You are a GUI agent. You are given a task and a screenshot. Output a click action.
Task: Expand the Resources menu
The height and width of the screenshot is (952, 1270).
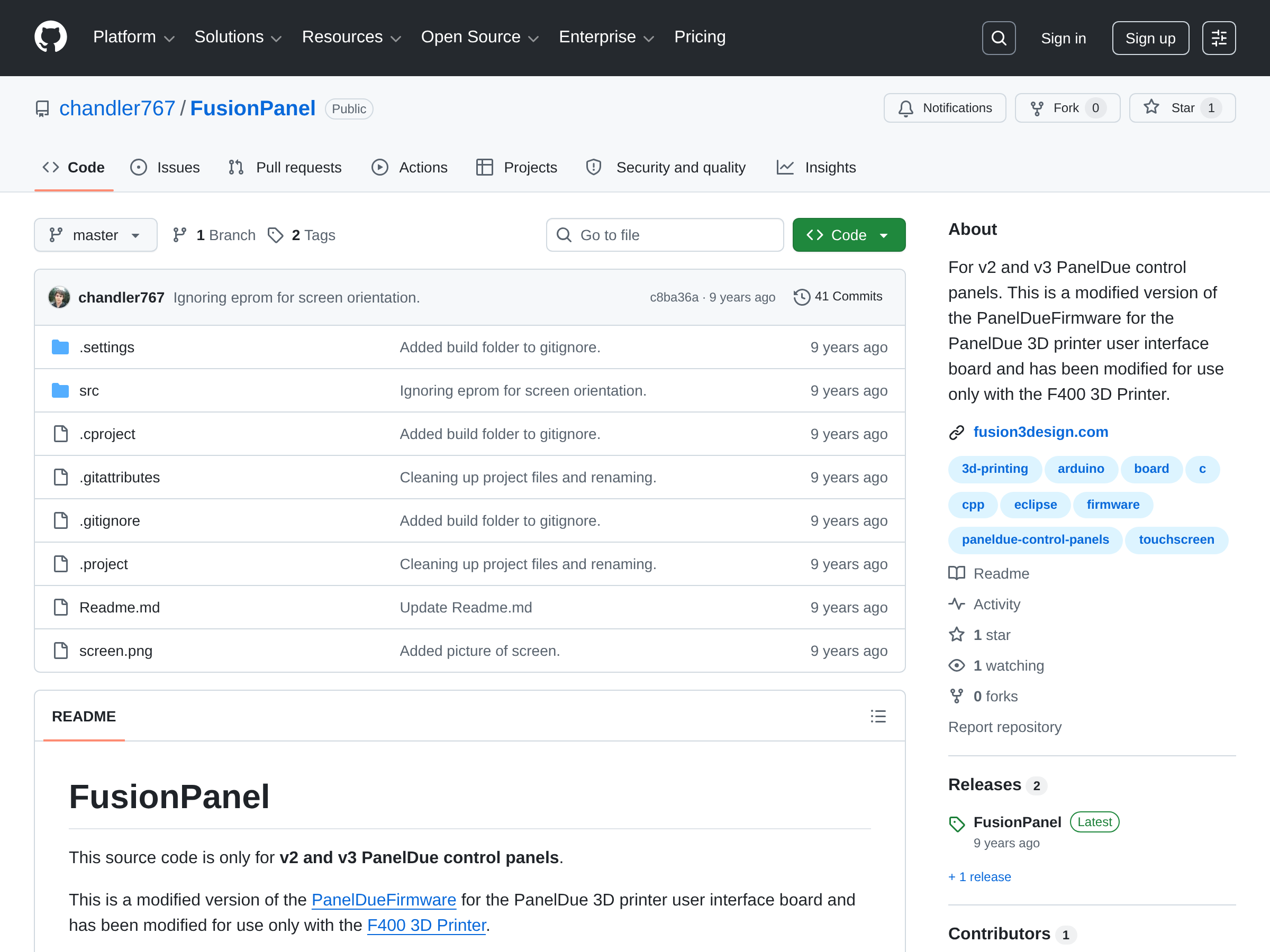[351, 38]
